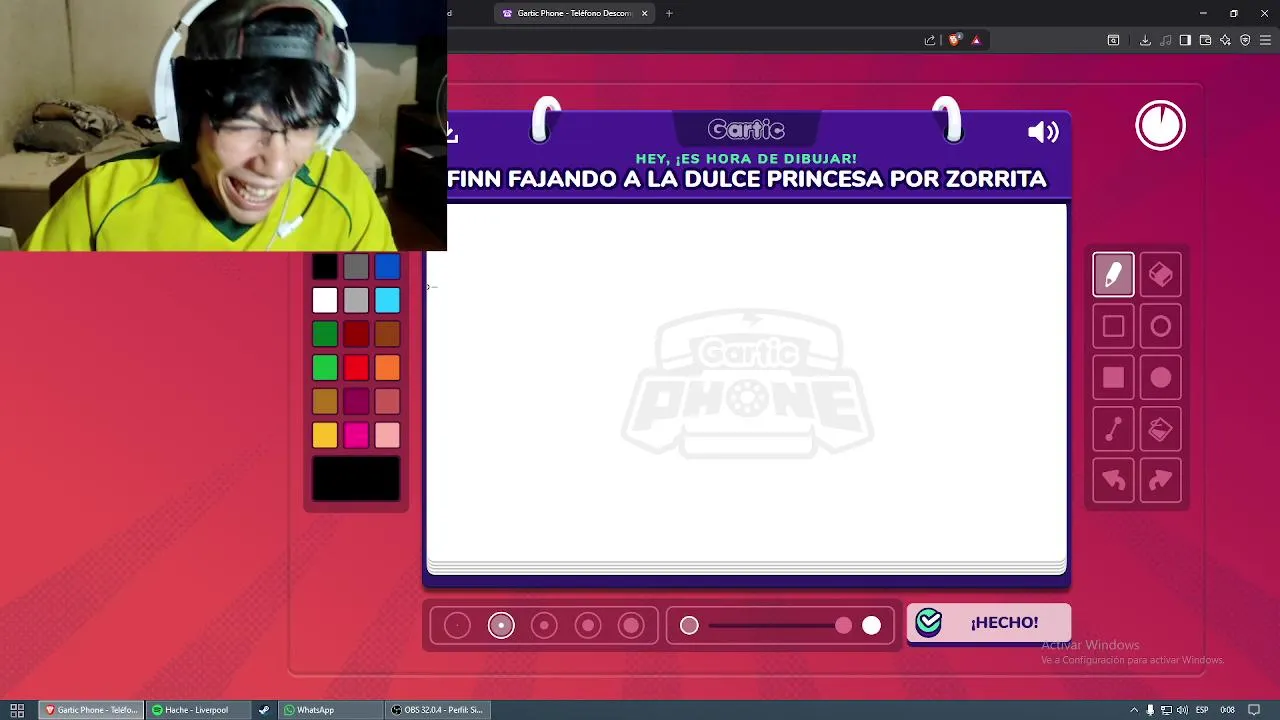The height and width of the screenshot is (720, 1280).
Task: Pick the yellow color swatch
Action: click(x=324, y=435)
